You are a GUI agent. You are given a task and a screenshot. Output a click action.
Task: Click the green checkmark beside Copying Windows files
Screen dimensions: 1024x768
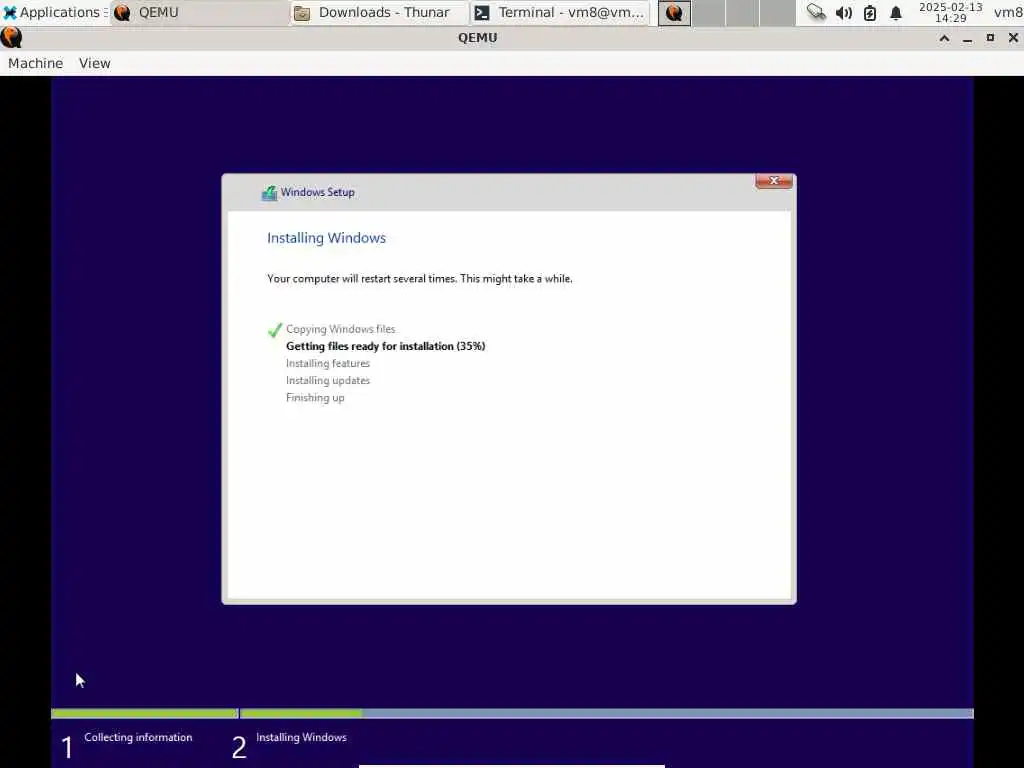coord(275,330)
